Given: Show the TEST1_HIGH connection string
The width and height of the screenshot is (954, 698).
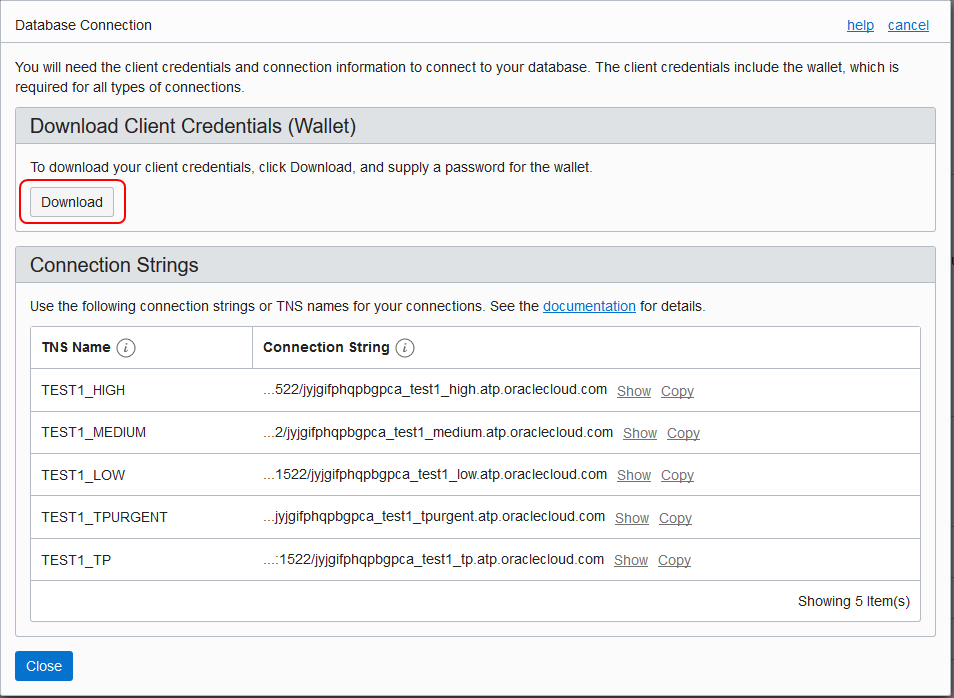Looking at the screenshot, I should coord(634,391).
